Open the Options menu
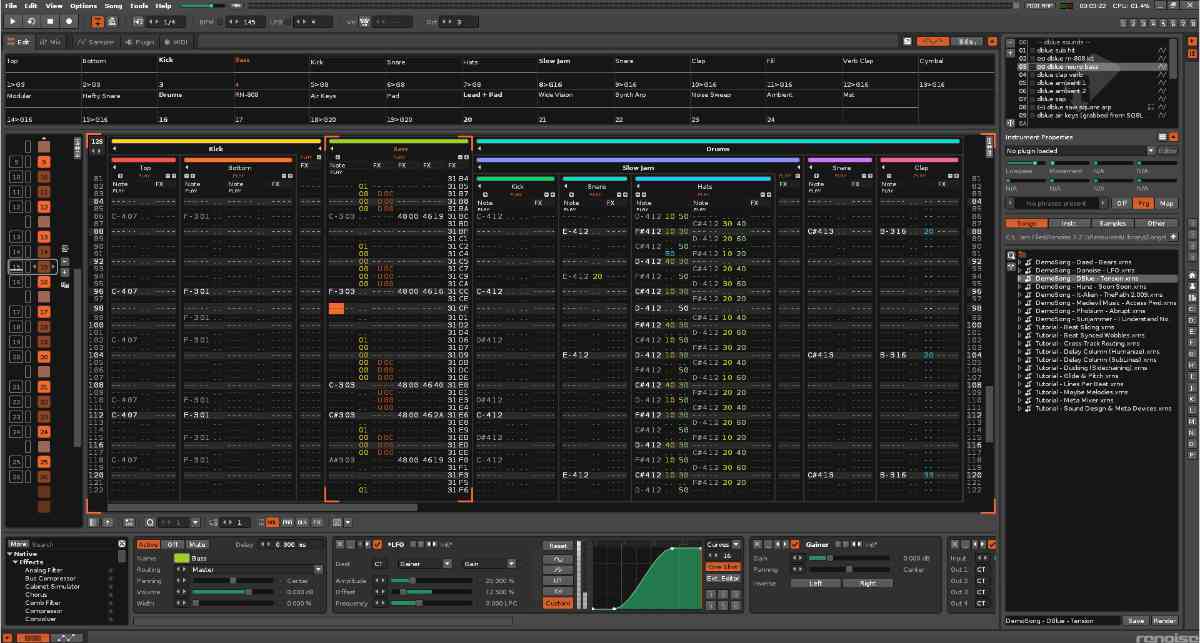The height and width of the screenshot is (643, 1200). click(84, 6)
